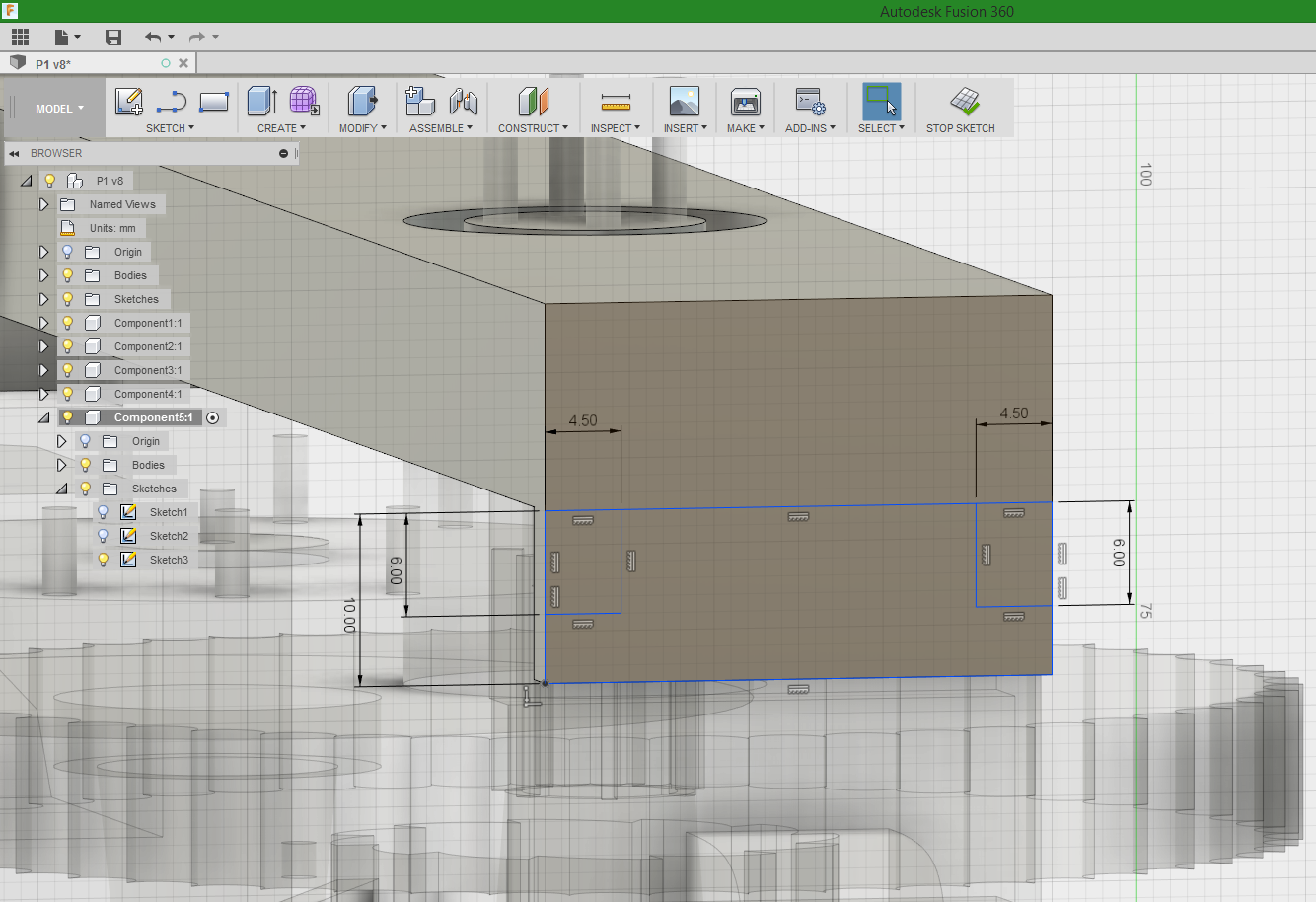Viewport: 1316px width, 902px height.
Task: Toggle visibility of Component3:1
Action: 67,370
